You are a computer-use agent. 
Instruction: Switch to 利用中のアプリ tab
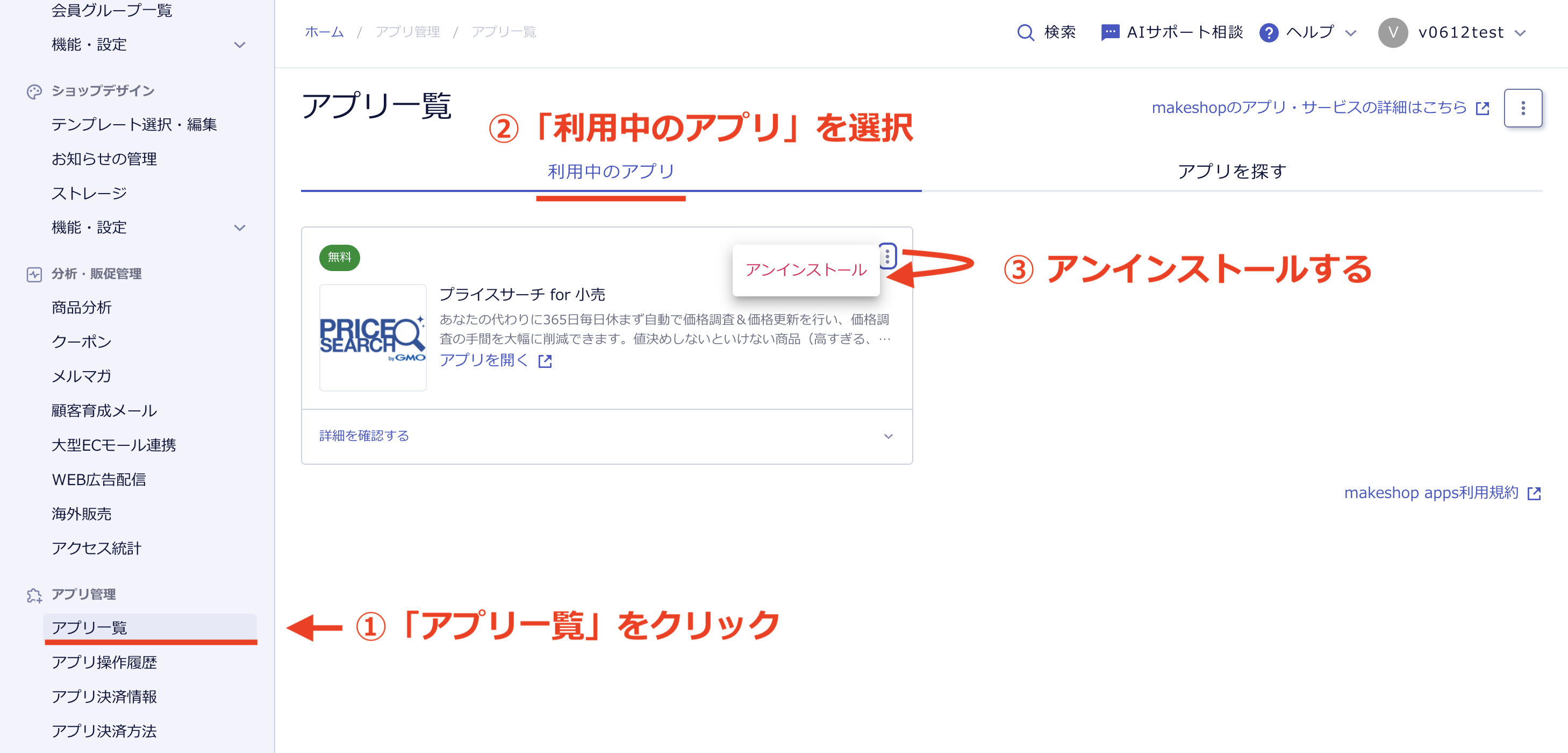point(611,172)
